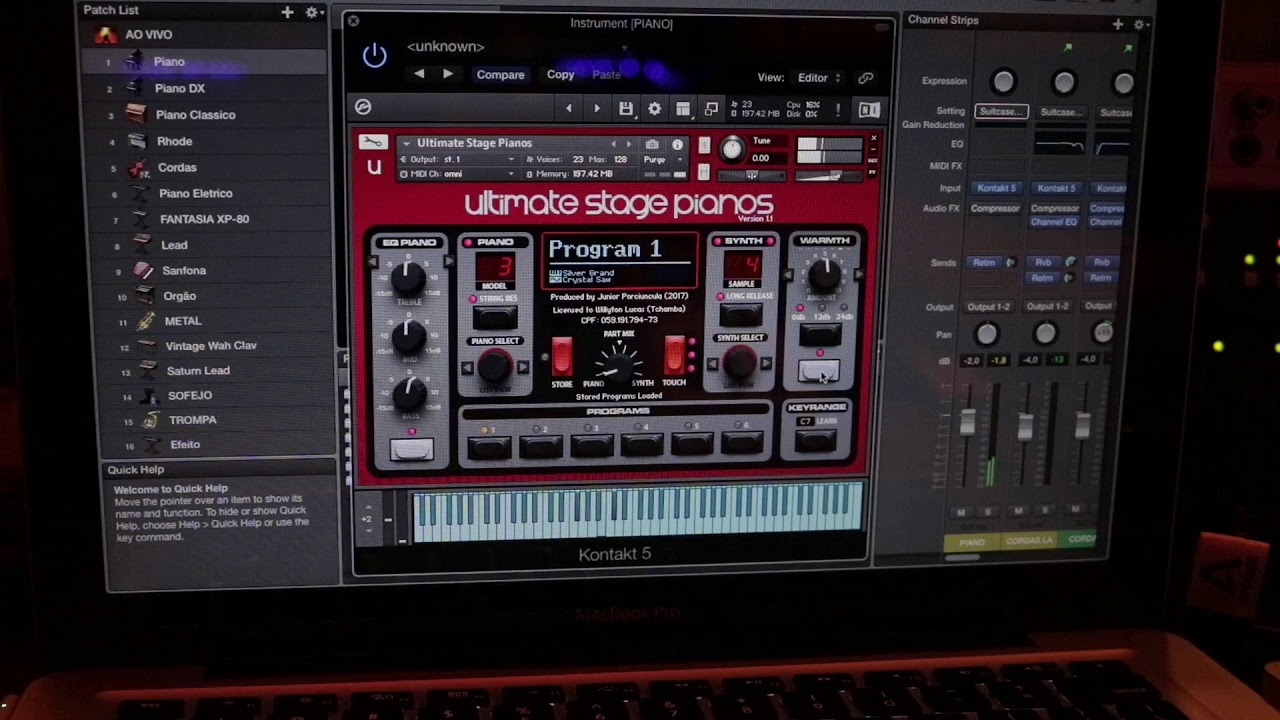Click the Copy button
Screen dimensions: 1280x720
(560, 75)
